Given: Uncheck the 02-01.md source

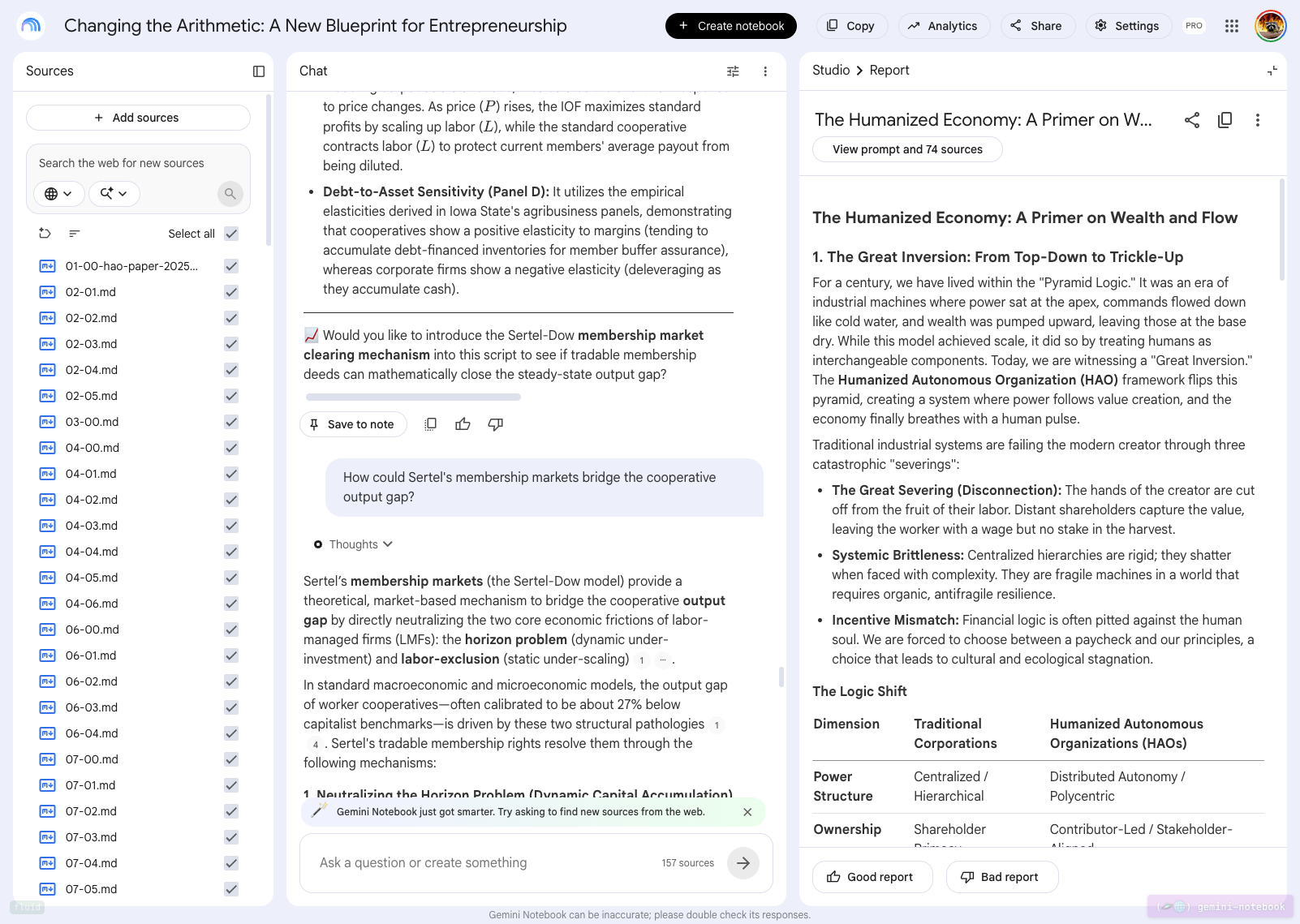Looking at the screenshot, I should (x=231, y=292).
